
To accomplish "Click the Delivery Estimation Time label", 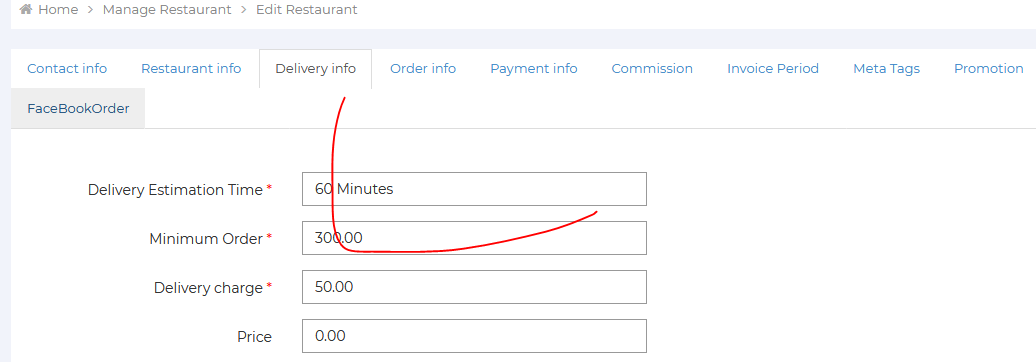I will [175, 190].
